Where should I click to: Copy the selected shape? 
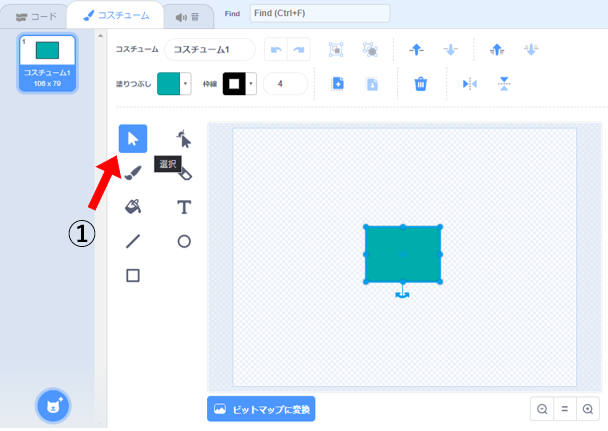[338, 84]
